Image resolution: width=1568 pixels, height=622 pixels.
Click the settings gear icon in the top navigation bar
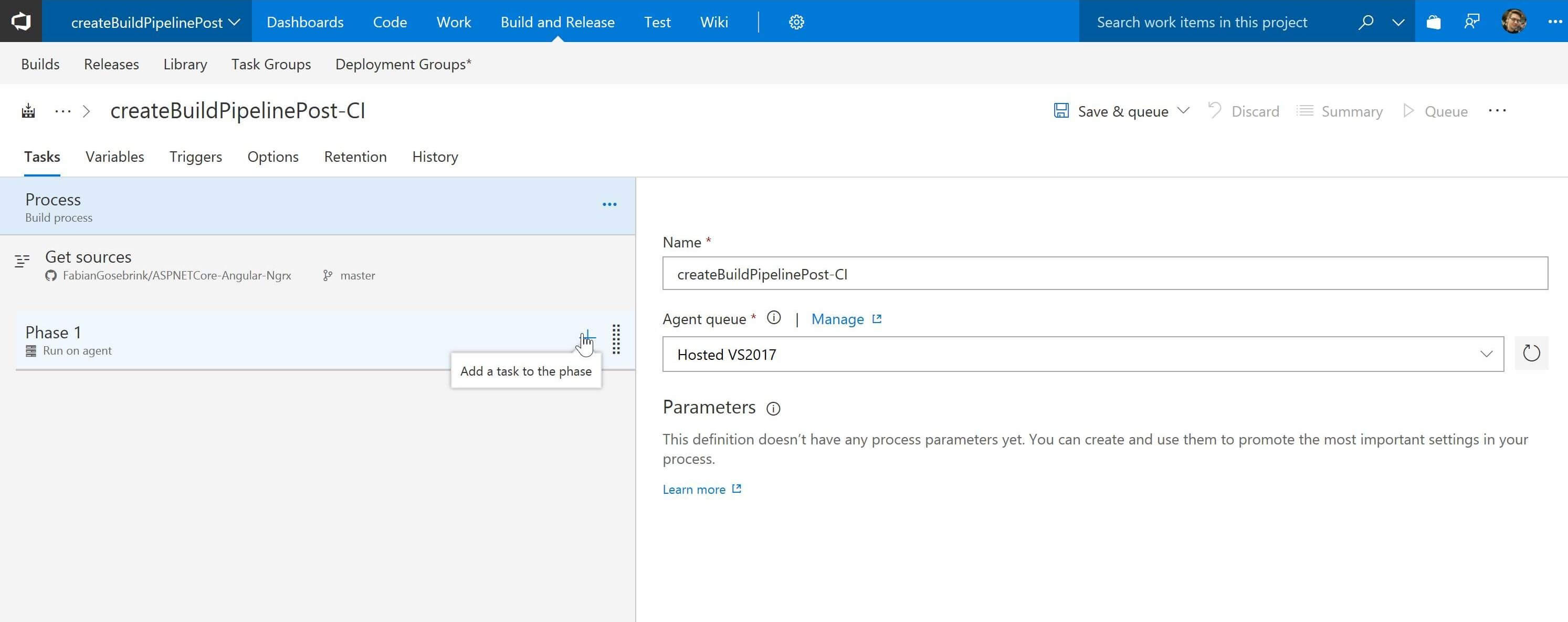(796, 22)
